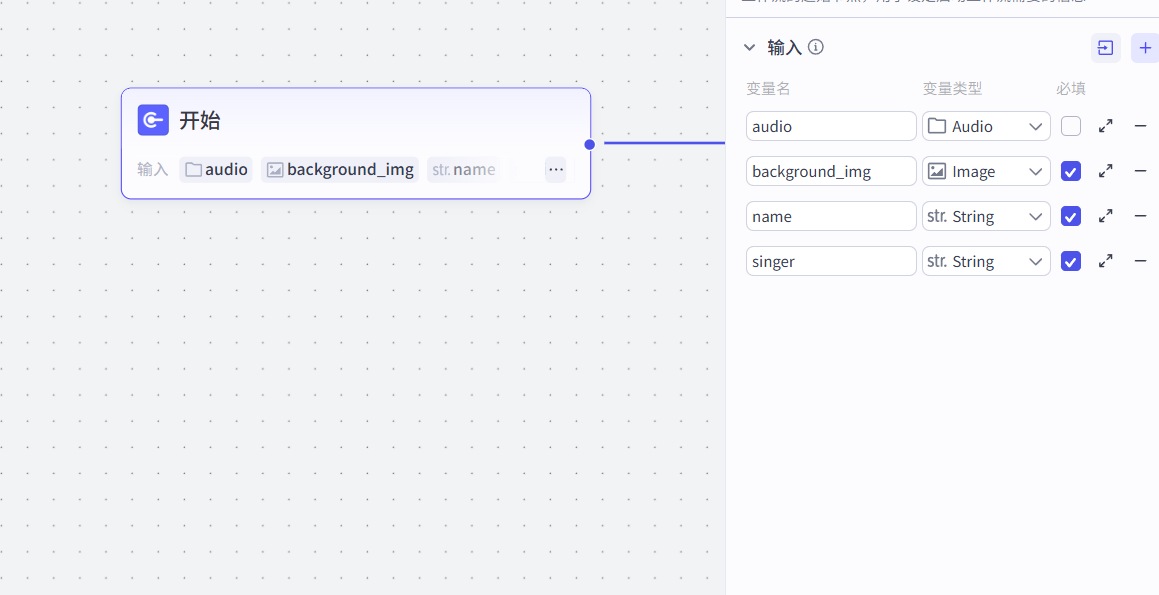
Task: Select the background_img tag in 开始 node
Action: [340, 170]
